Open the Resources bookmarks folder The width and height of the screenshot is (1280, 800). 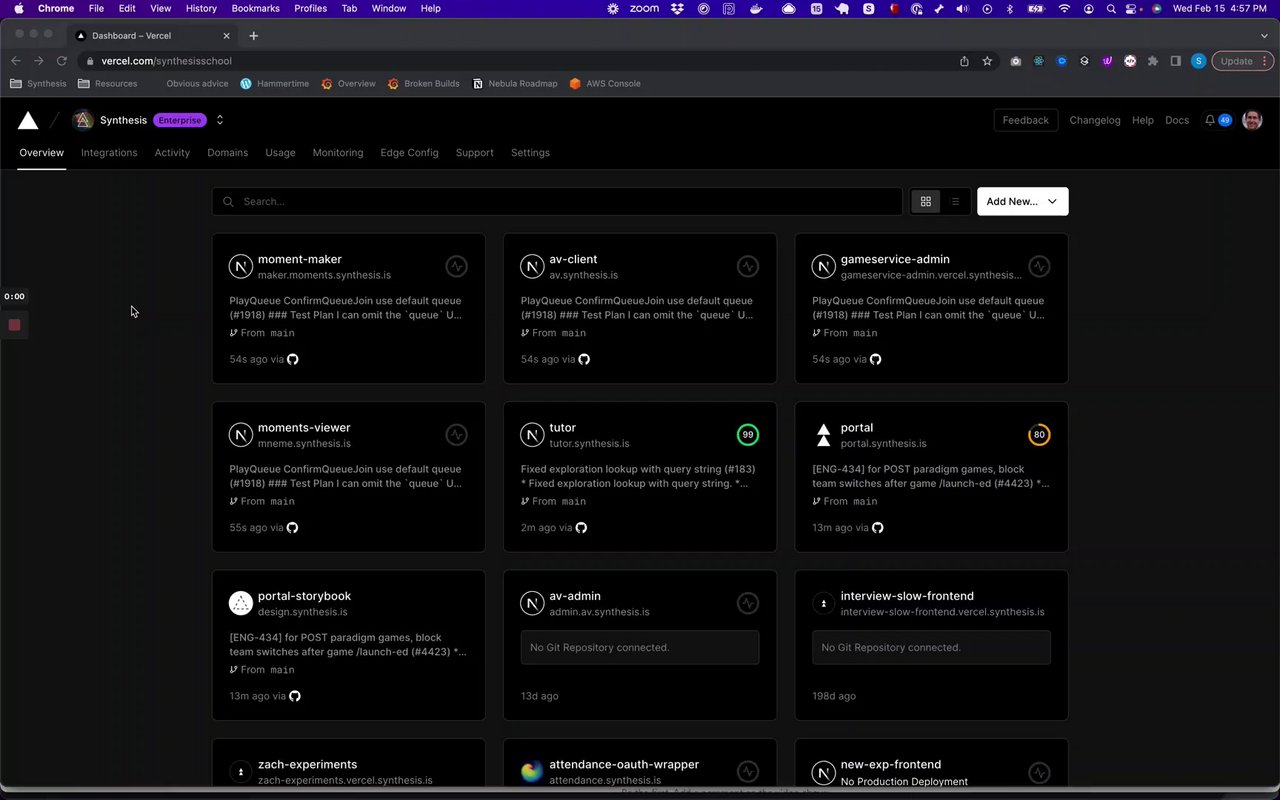(x=107, y=84)
